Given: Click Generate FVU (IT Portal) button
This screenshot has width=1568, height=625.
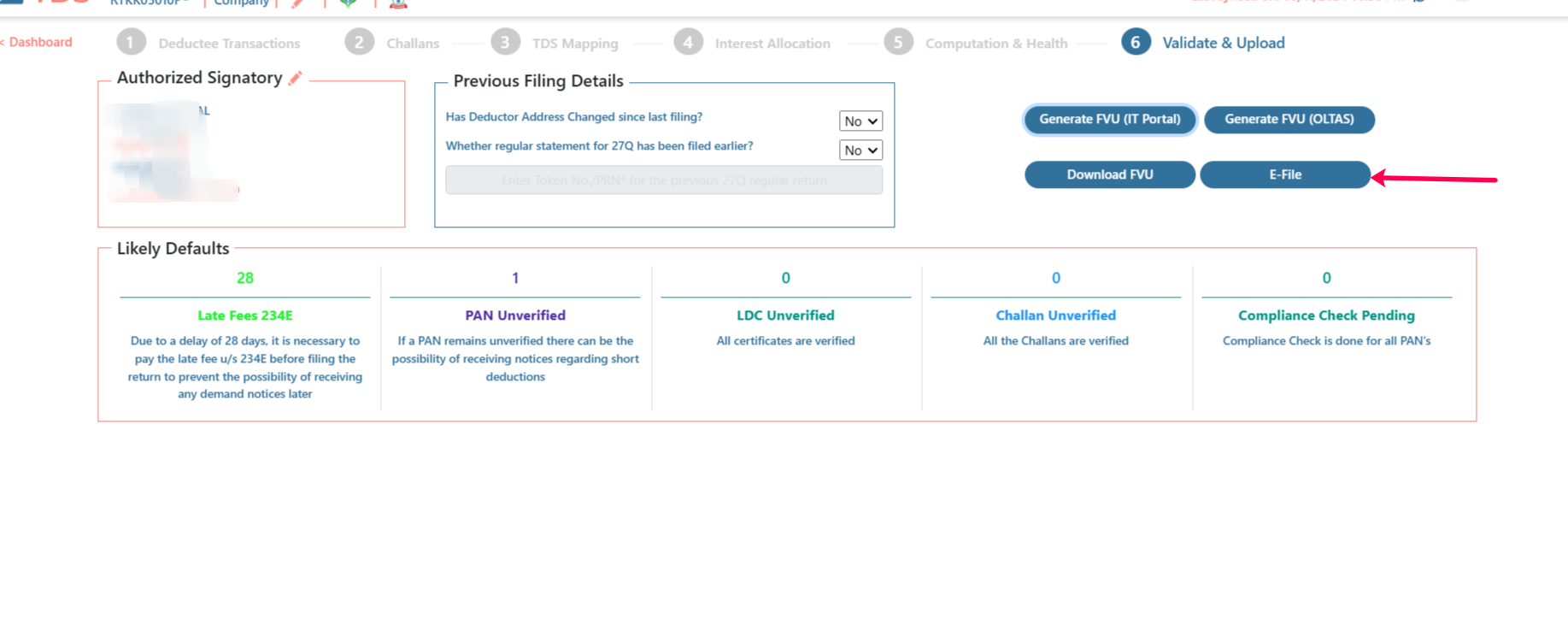Looking at the screenshot, I should coord(1109,120).
